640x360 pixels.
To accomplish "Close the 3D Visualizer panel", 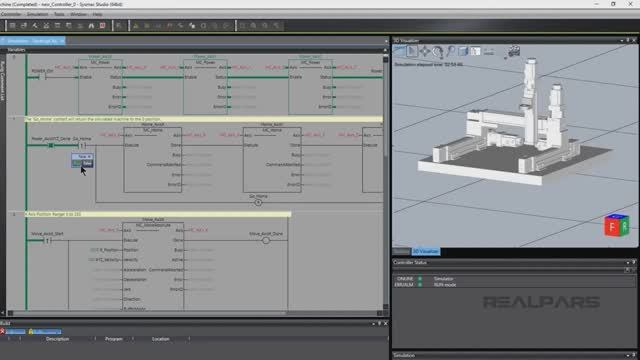I will (634, 40).
